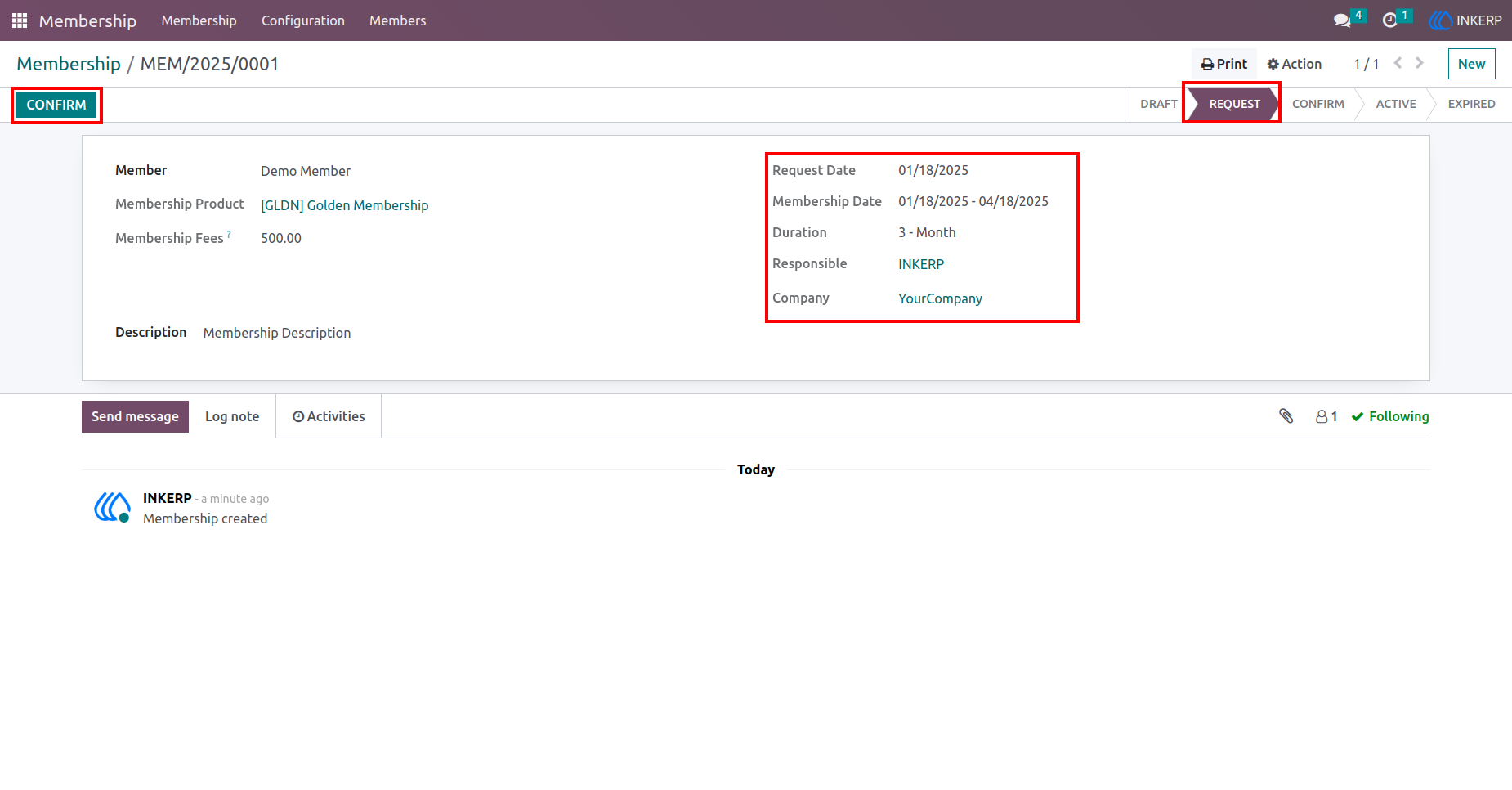Select the DRAFT status stage
The height and width of the screenshot is (790, 1512).
click(1158, 104)
